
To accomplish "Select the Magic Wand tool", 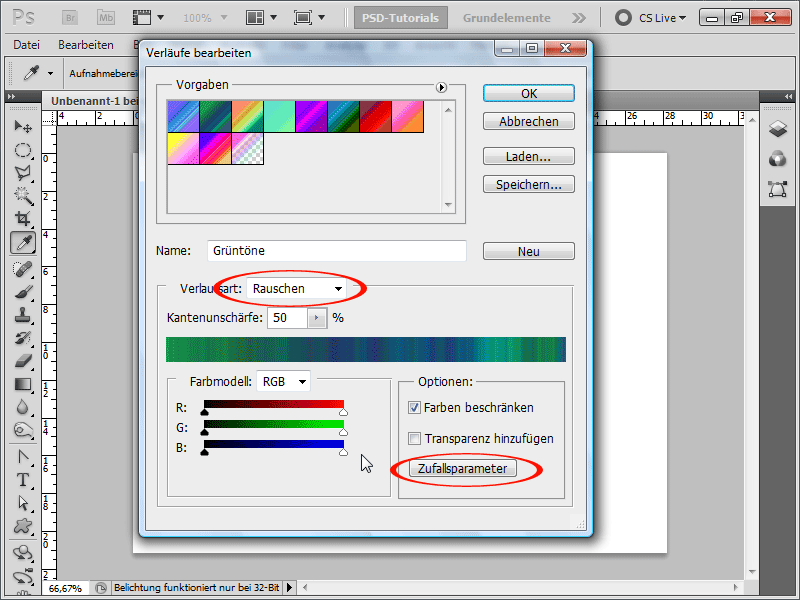I will [23, 195].
